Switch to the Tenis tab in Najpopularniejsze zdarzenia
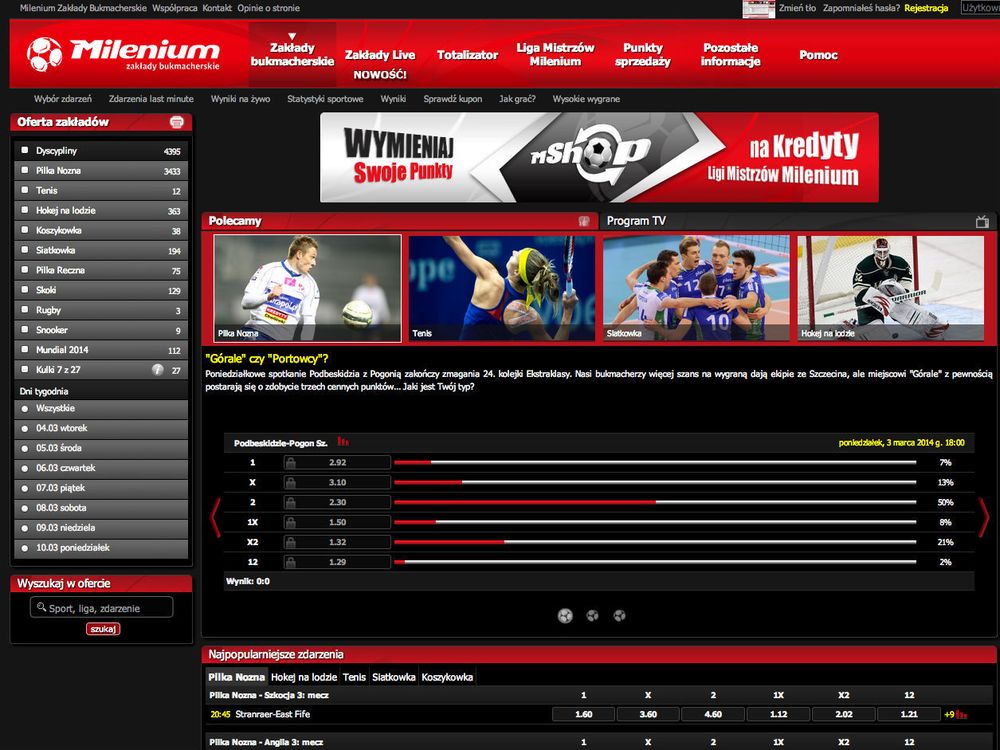Image resolution: width=1000 pixels, height=750 pixels. tap(354, 677)
